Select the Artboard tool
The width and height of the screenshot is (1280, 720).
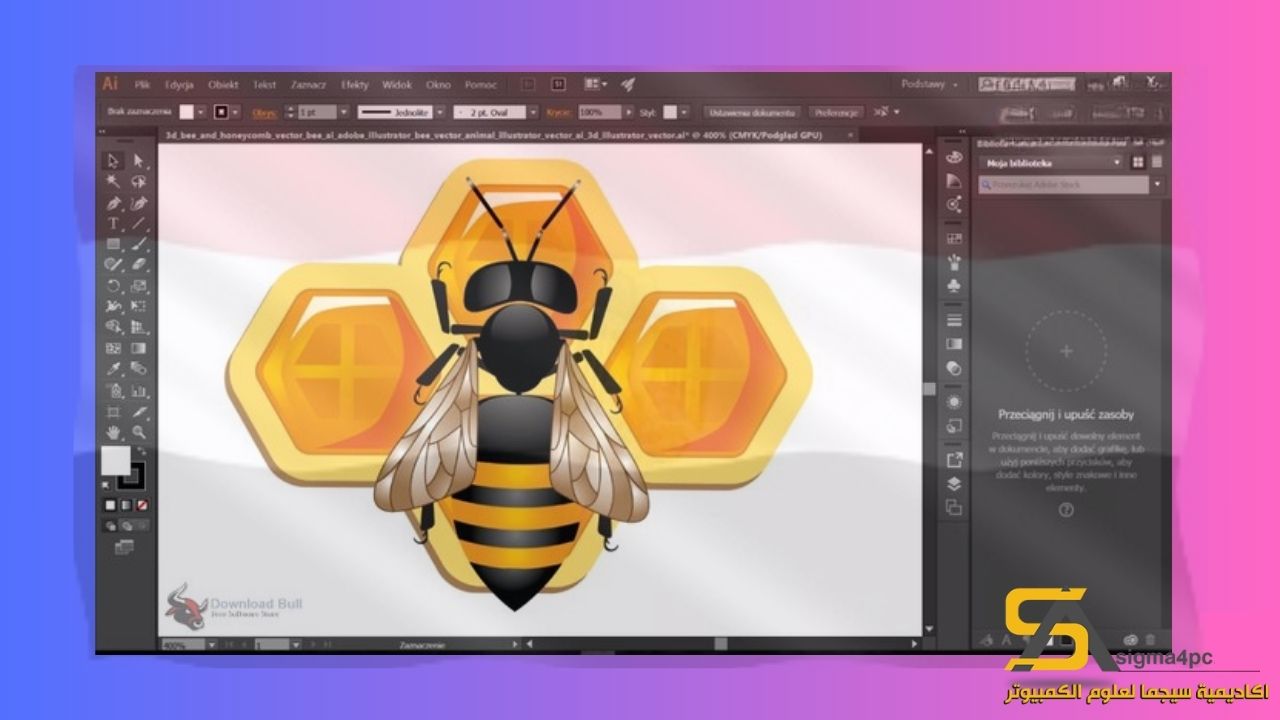point(113,411)
